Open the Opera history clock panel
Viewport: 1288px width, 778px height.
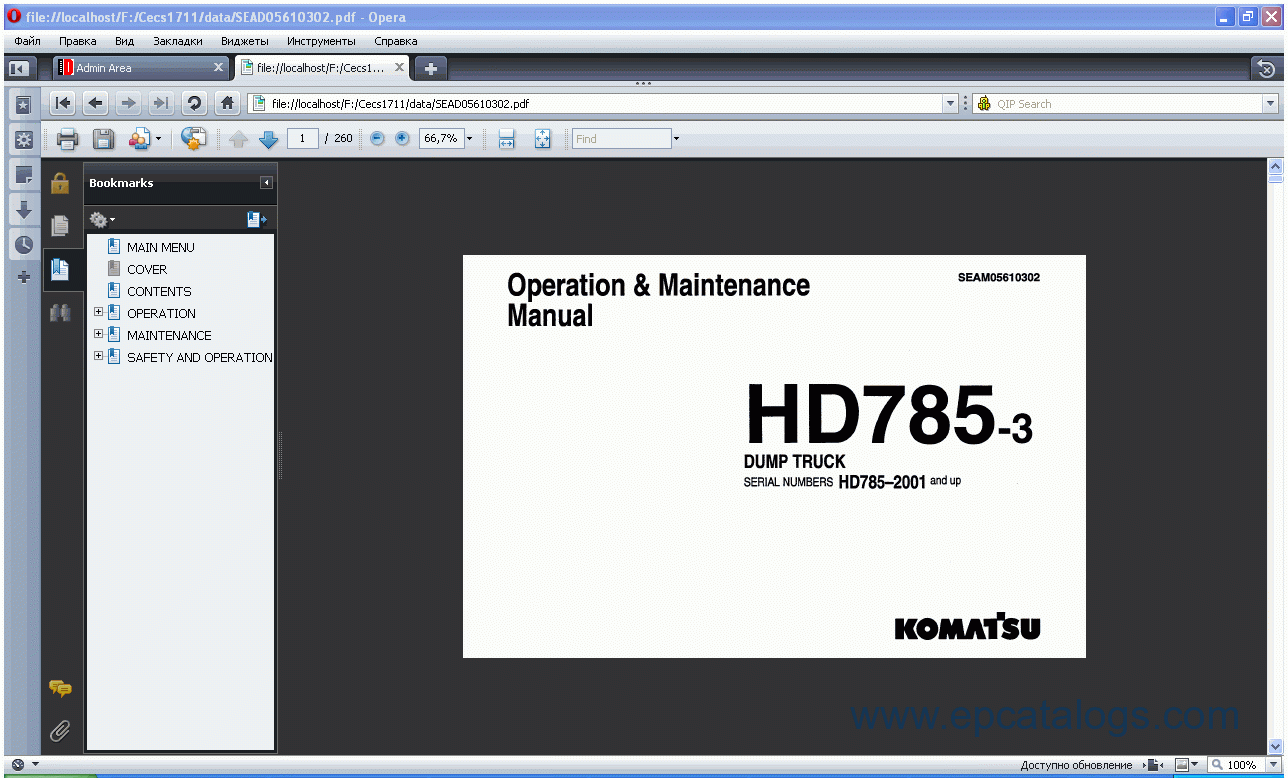(x=23, y=244)
